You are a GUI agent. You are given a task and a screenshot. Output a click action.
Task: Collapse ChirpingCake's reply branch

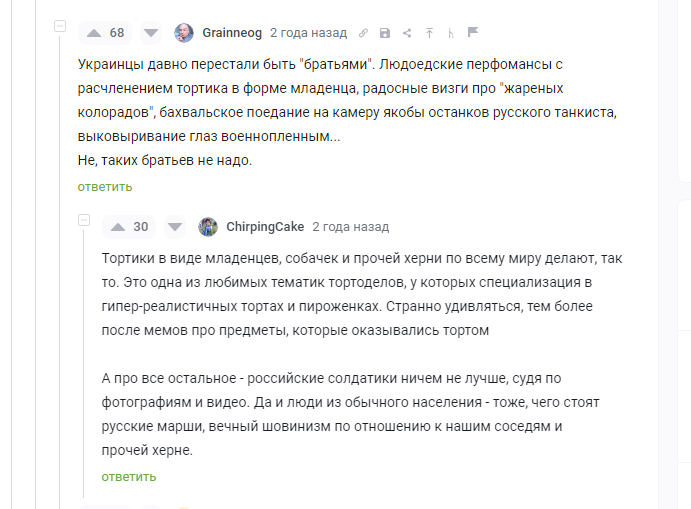(x=84, y=220)
